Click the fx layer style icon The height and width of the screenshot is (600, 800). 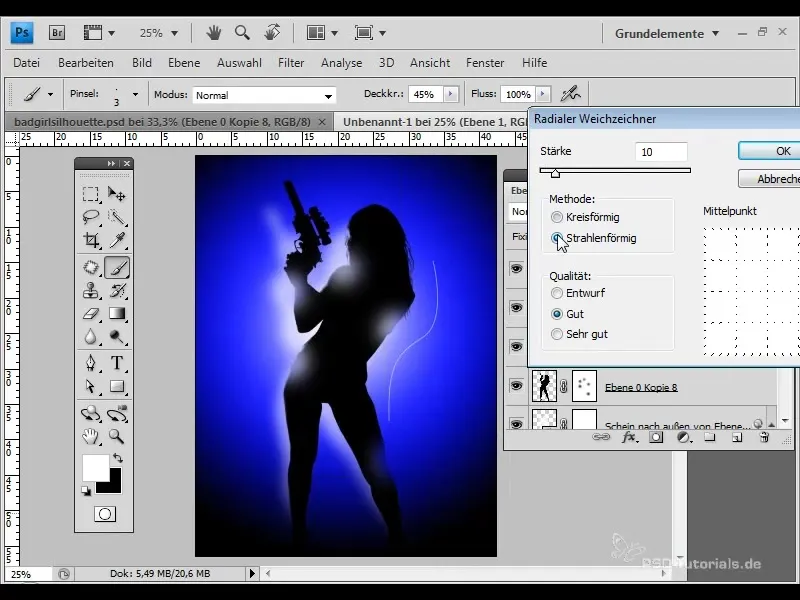629,437
